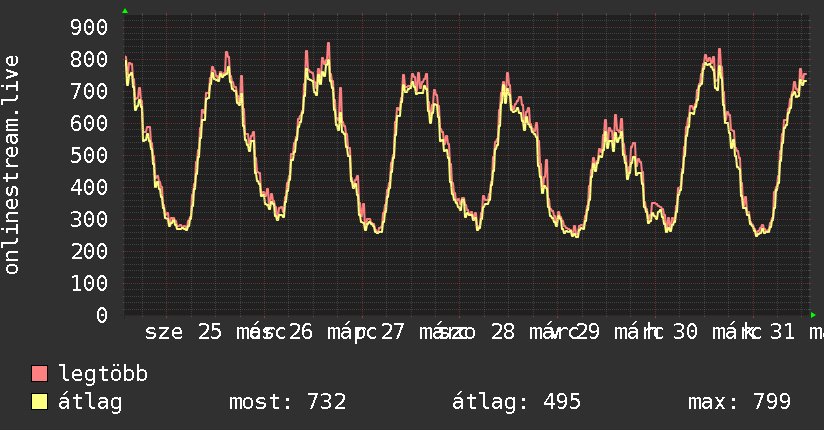824x430 pixels.
Task: Click the onlinestream.live vertical axis title
Action: pyautogui.click(x=11, y=165)
